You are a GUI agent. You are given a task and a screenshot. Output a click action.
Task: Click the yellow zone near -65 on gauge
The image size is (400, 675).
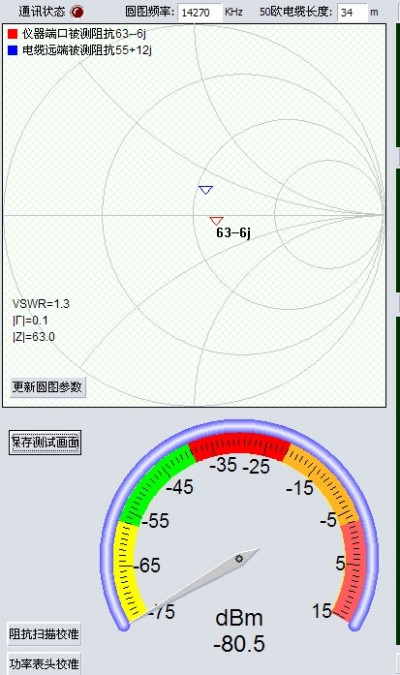click(x=126, y=568)
